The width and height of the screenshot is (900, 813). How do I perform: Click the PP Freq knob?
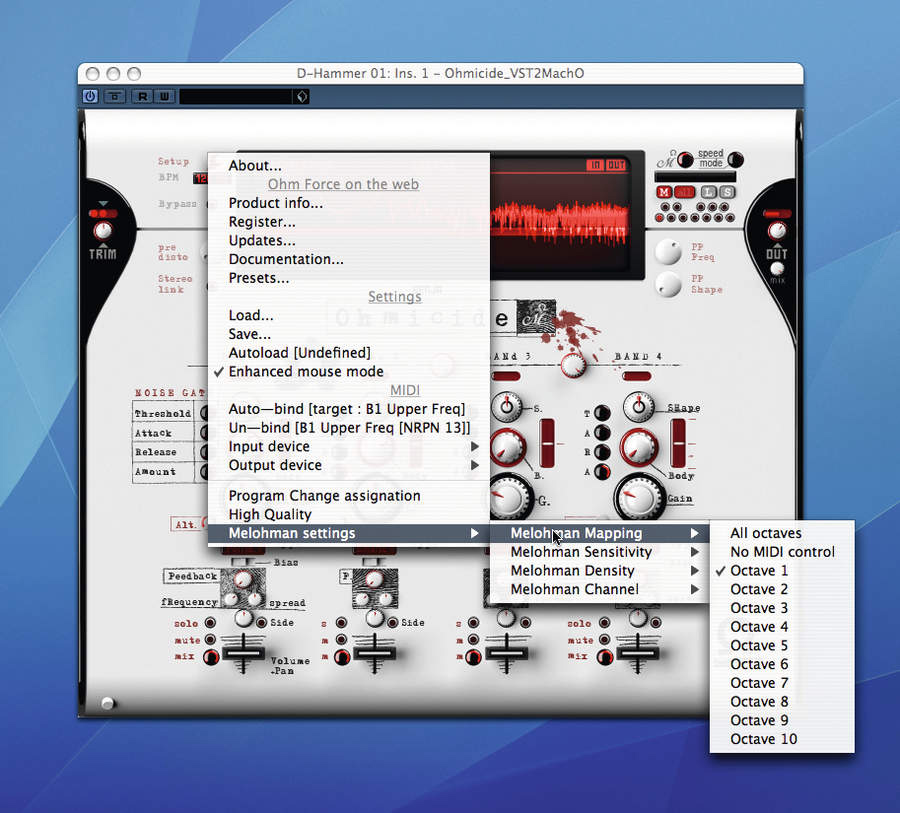(668, 251)
